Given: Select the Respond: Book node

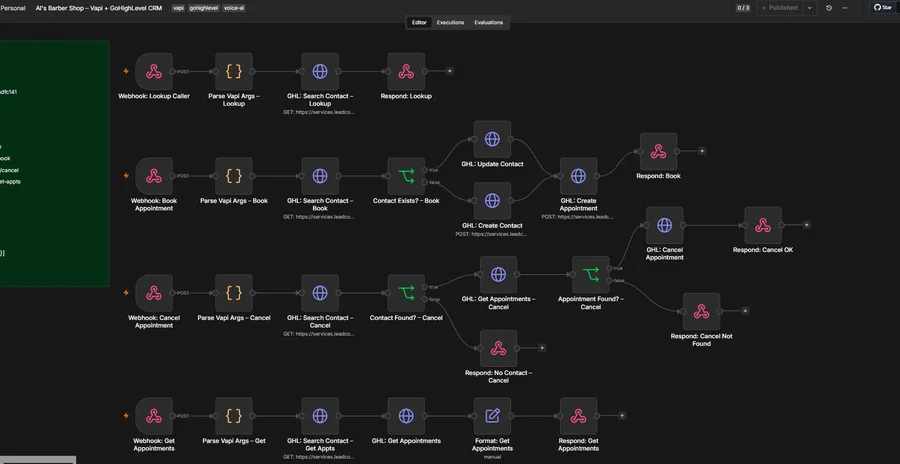Looking at the screenshot, I should 658,151.
